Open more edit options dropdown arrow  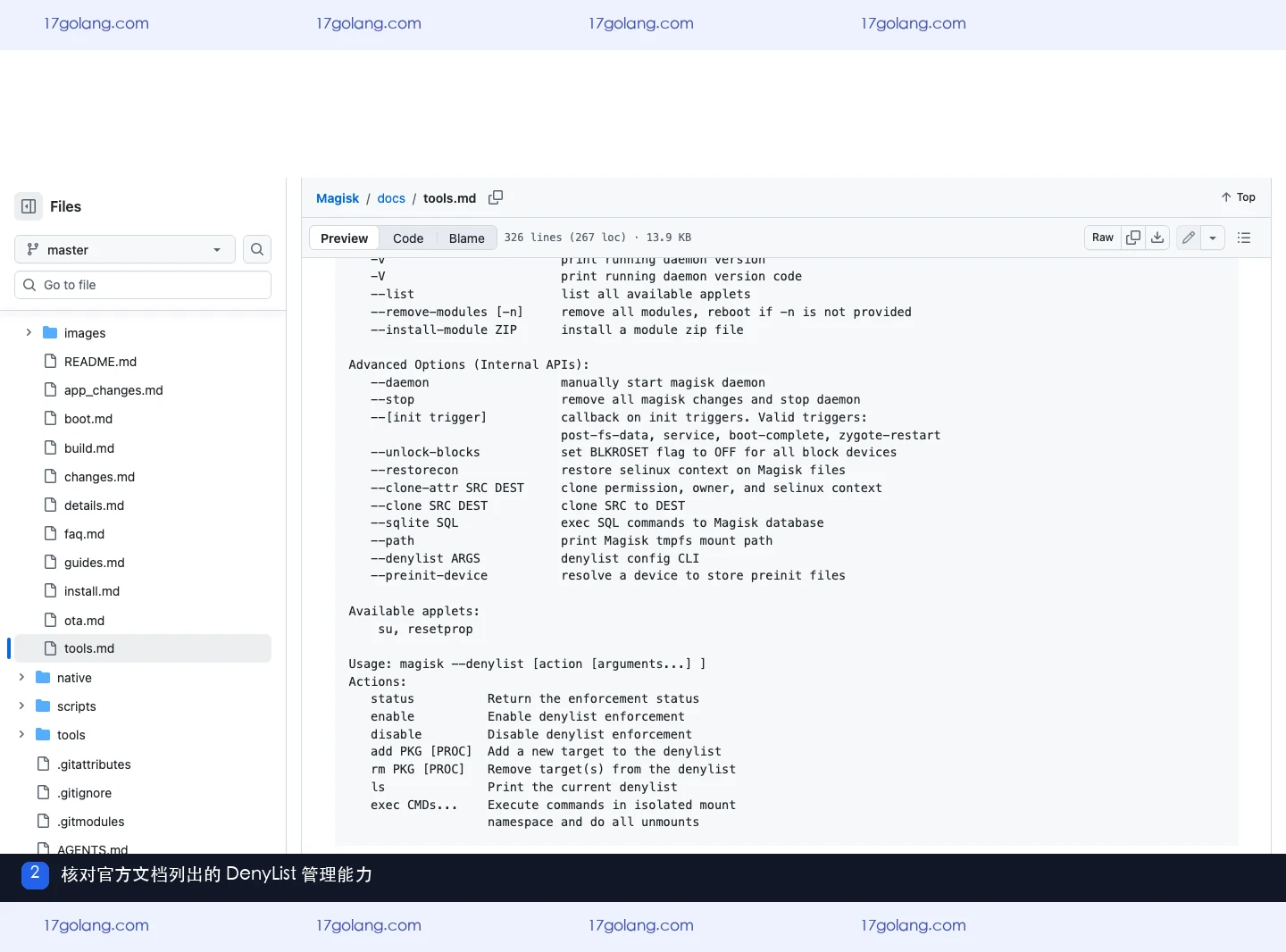click(x=1213, y=238)
